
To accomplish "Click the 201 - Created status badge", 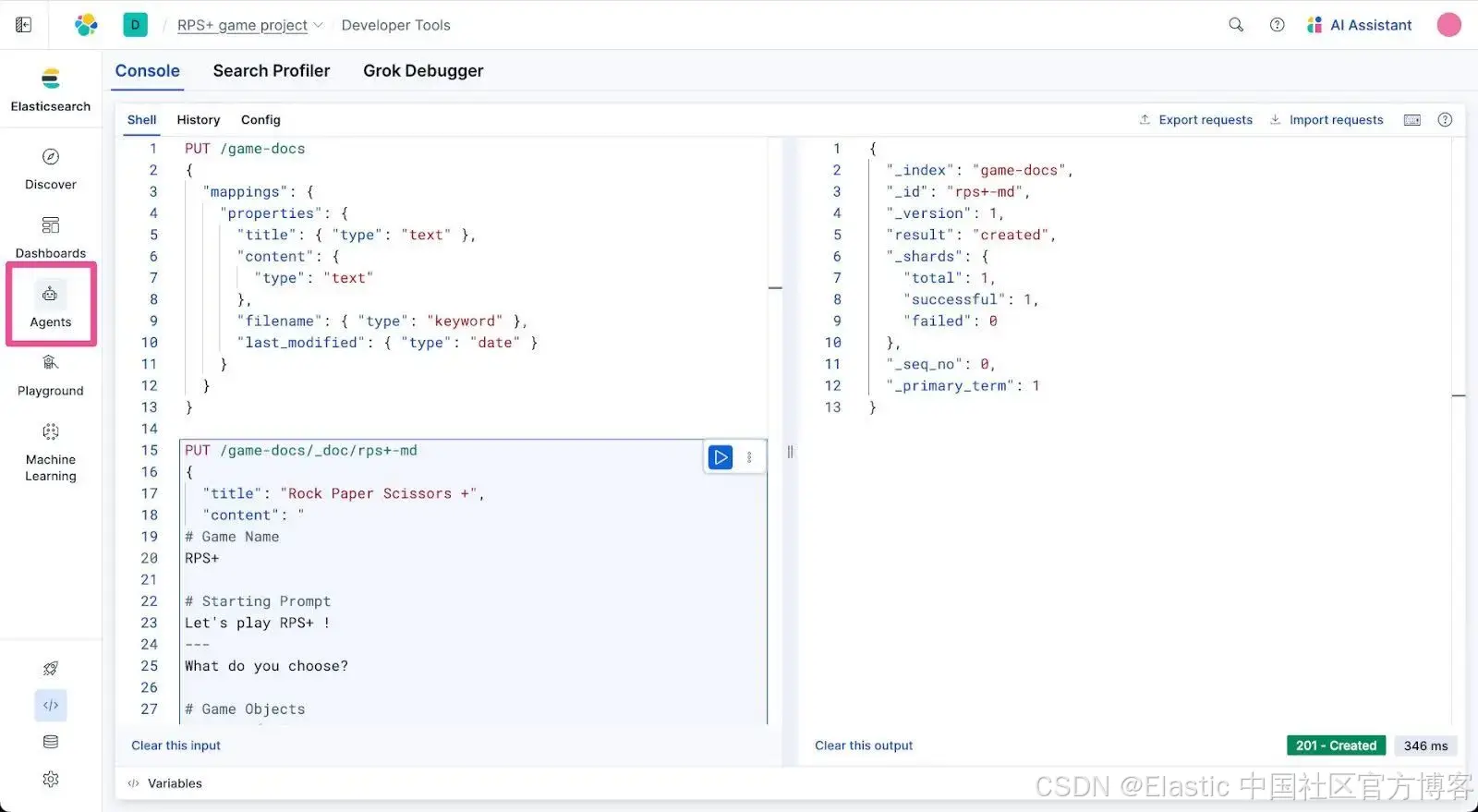I will 1336,745.
